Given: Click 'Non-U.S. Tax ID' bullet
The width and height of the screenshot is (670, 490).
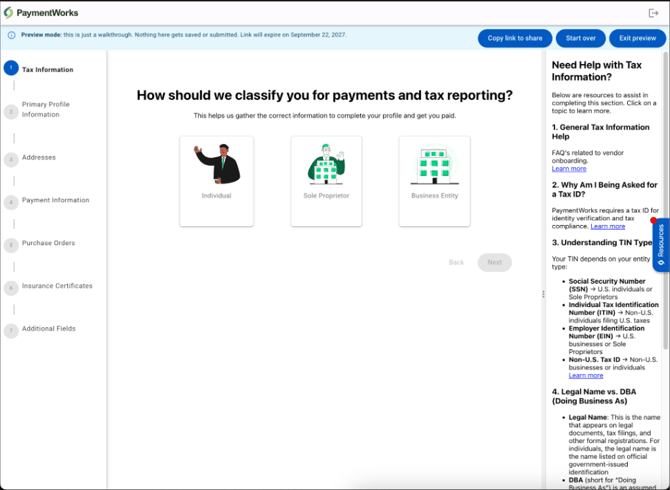Looking at the screenshot, I should click(x=613, y=364).
